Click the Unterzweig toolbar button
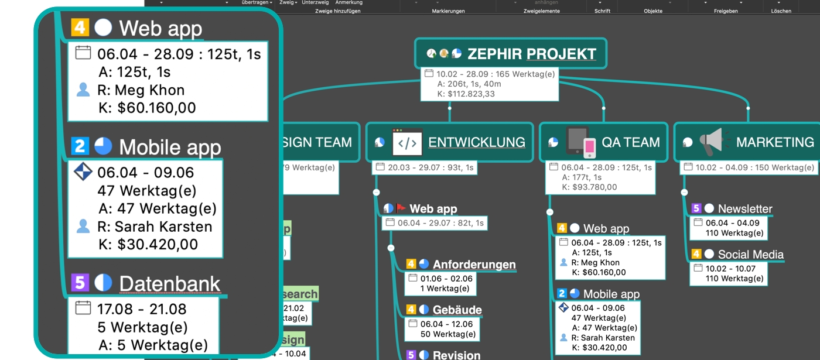The height and width of the screenshot is (360, 820). pos(314,3)
